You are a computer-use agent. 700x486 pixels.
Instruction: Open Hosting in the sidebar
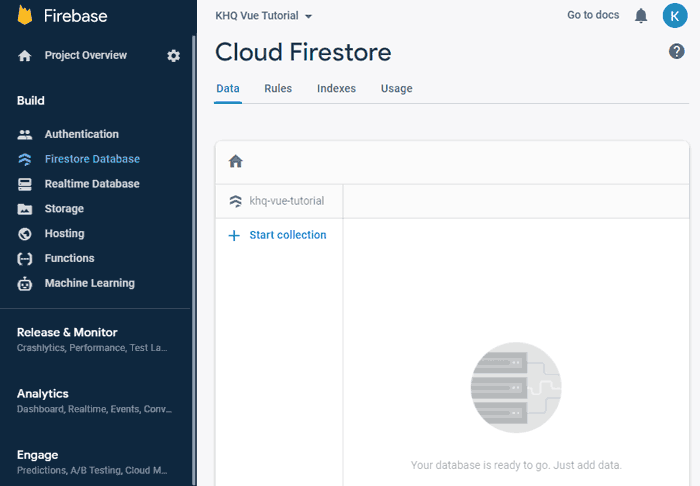64,233
